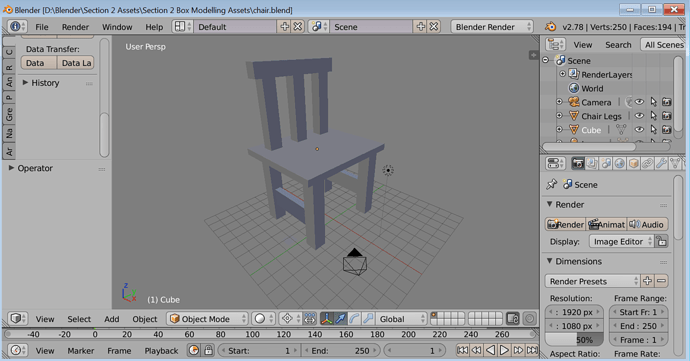Screen dimensions: 690x361
Task: Click the Animation render button
Action: pos(606,224)
